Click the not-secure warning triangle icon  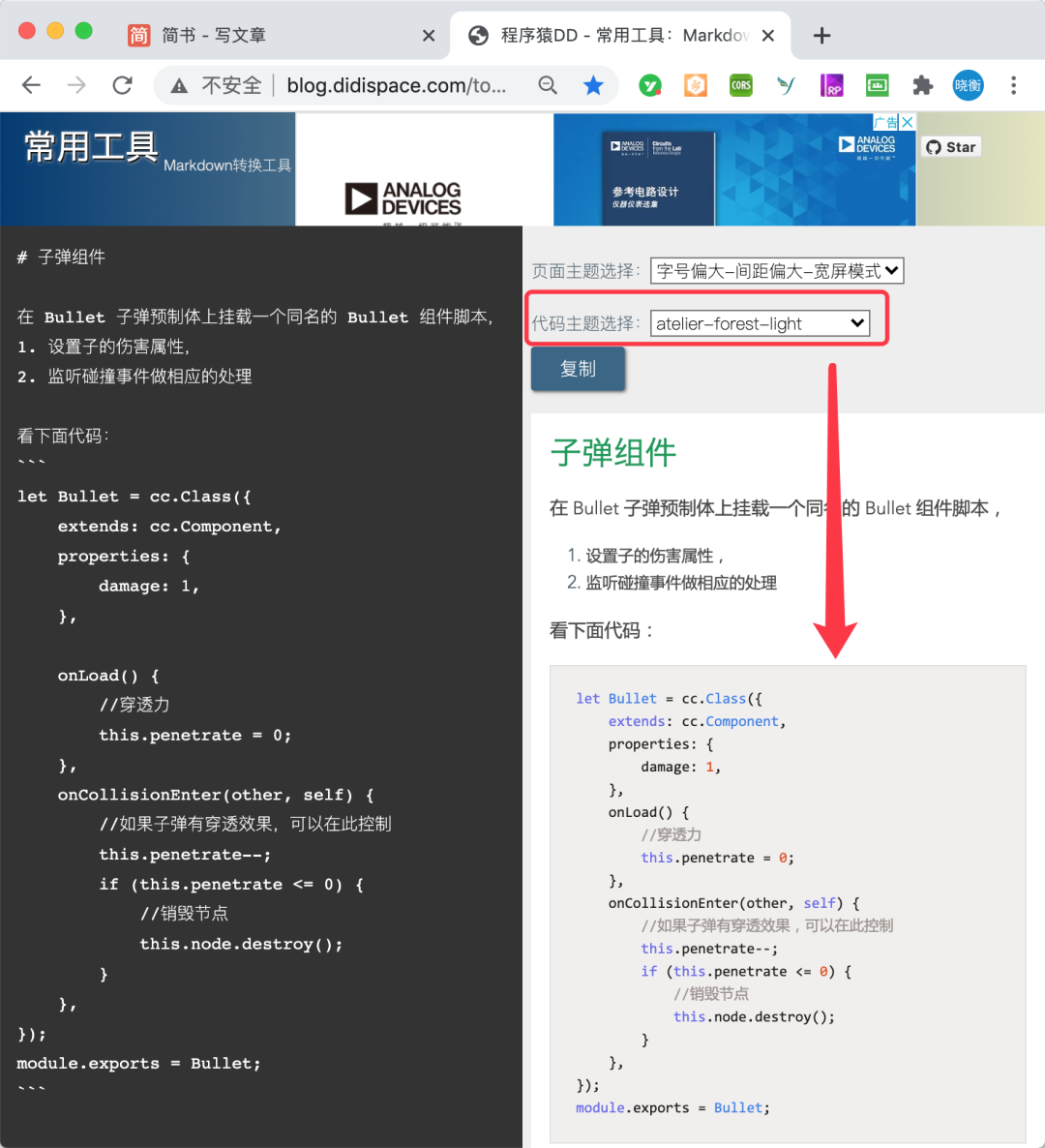[x=179, y=86]
